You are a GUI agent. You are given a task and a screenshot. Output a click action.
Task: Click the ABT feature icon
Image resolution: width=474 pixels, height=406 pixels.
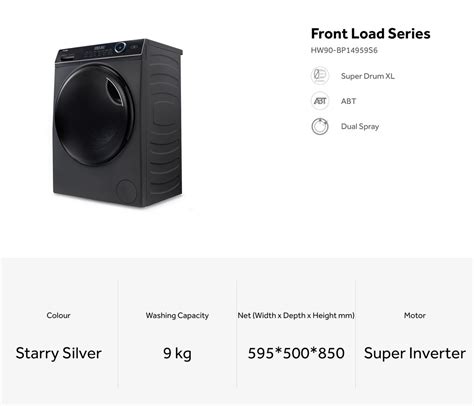tap(320, 101)
